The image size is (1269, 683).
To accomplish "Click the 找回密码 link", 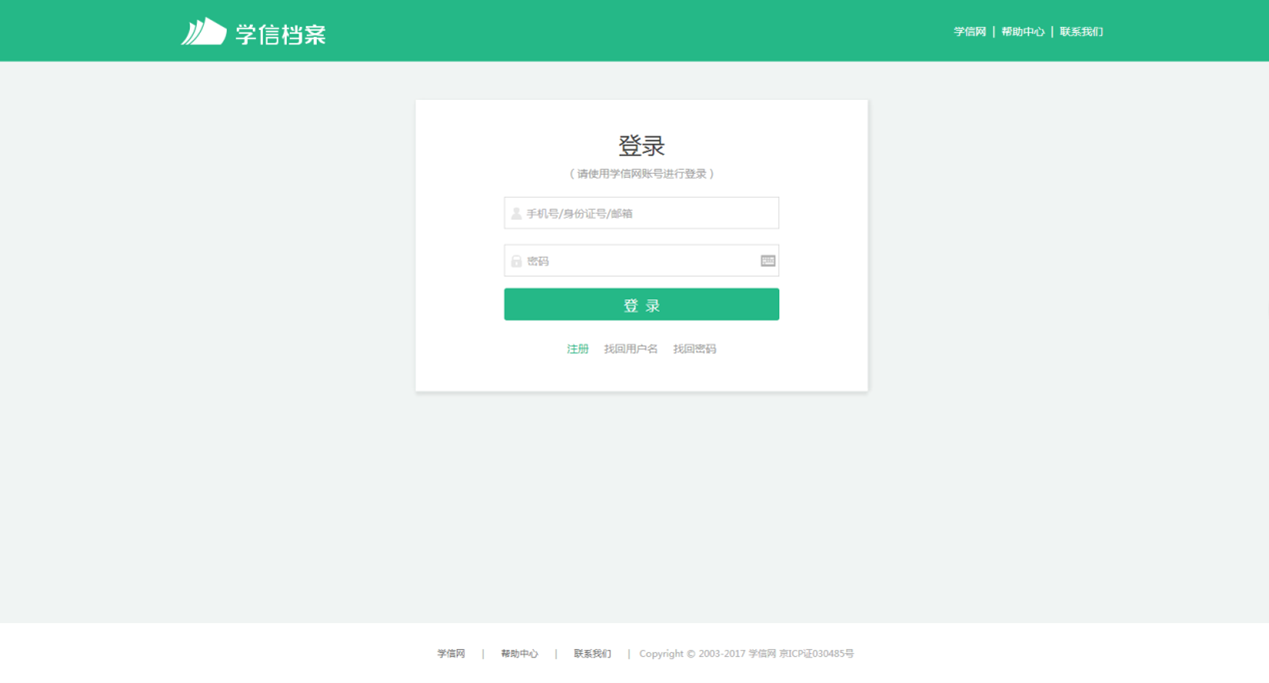I will click(694, 349).
